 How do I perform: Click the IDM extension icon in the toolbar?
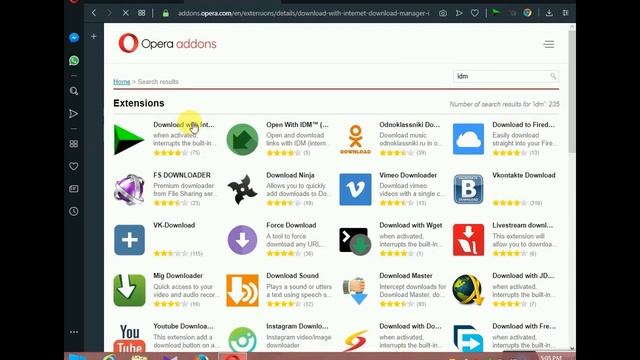pyautogui.click(x=496, y=13)
